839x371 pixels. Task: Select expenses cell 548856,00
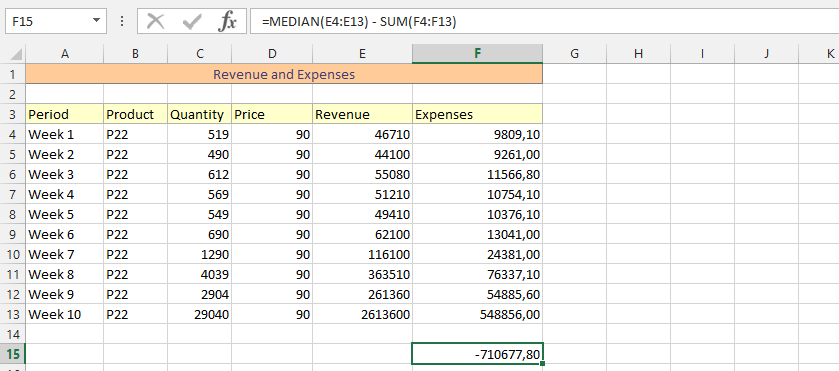pos(477,314)
